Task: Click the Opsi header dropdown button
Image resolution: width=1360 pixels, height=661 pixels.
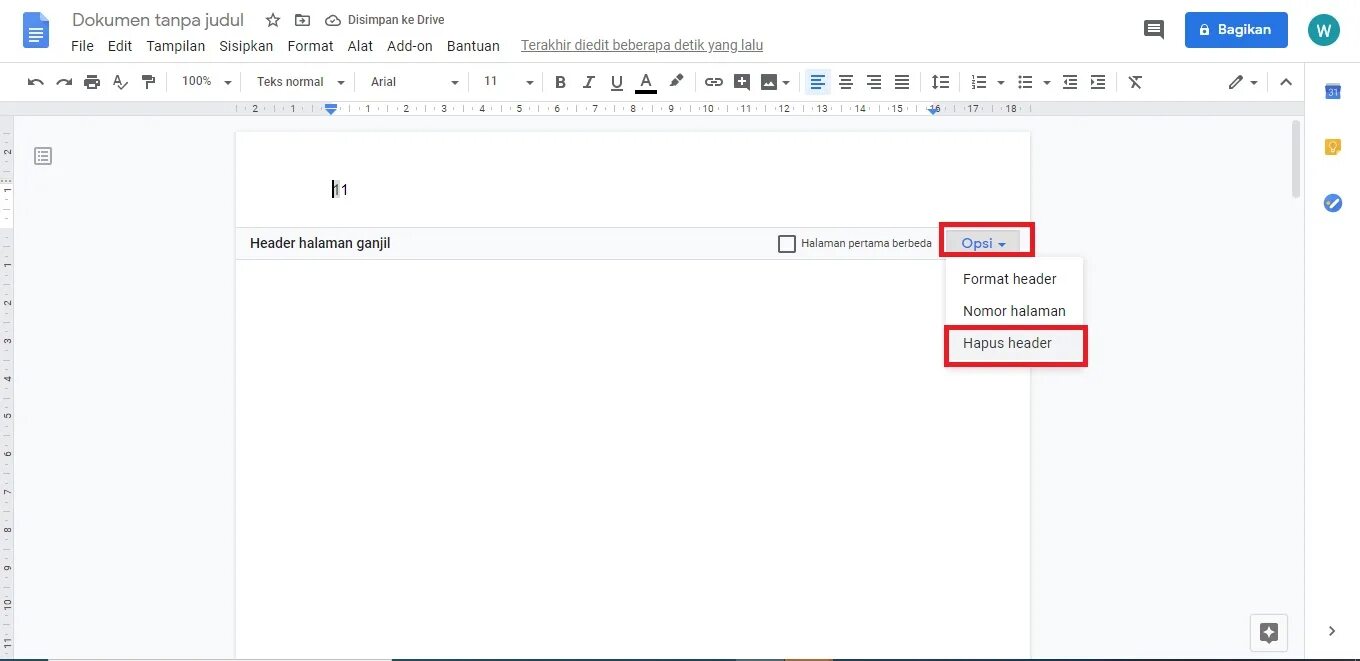Action: click(x=983, y=243)
